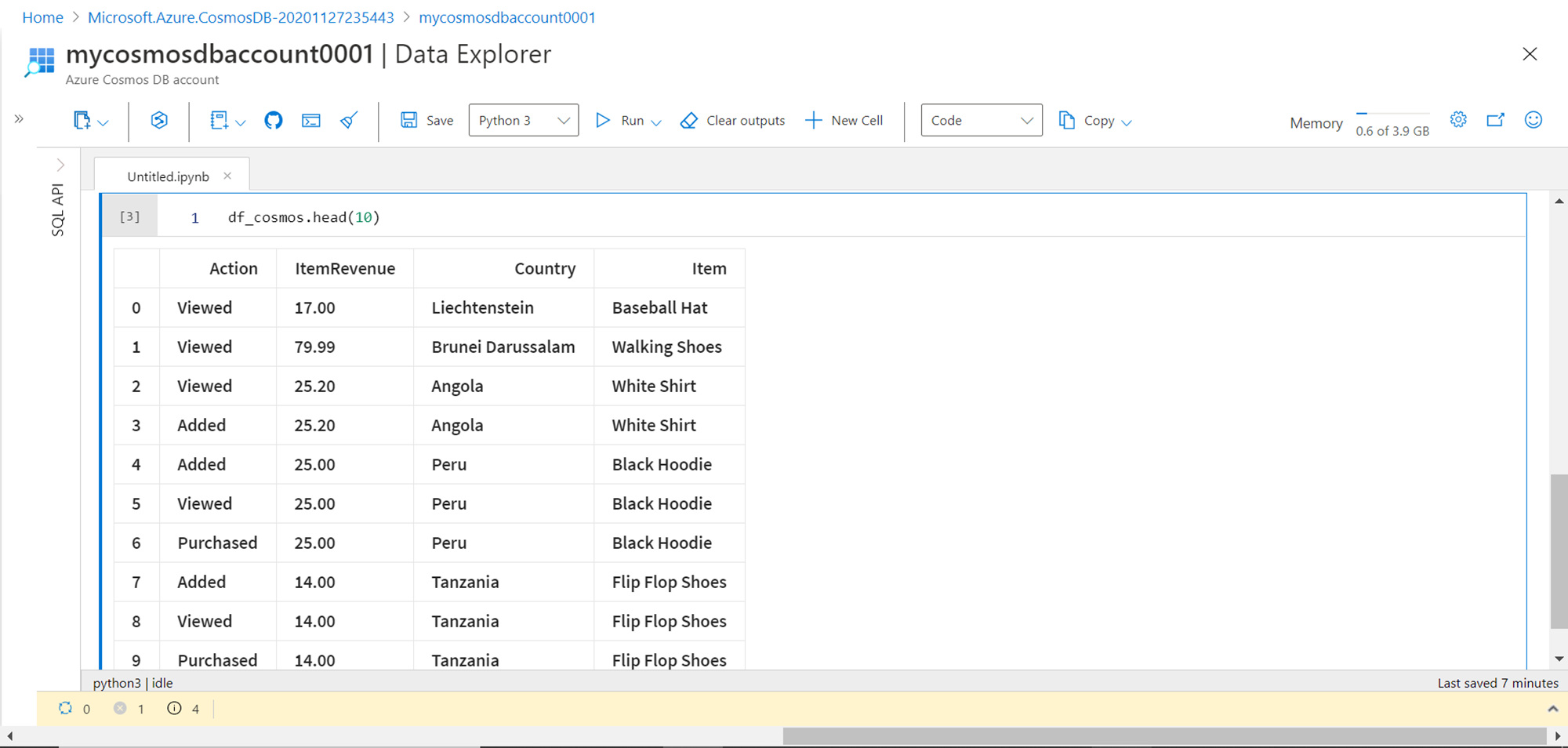Click the Save button

[427, 121]
